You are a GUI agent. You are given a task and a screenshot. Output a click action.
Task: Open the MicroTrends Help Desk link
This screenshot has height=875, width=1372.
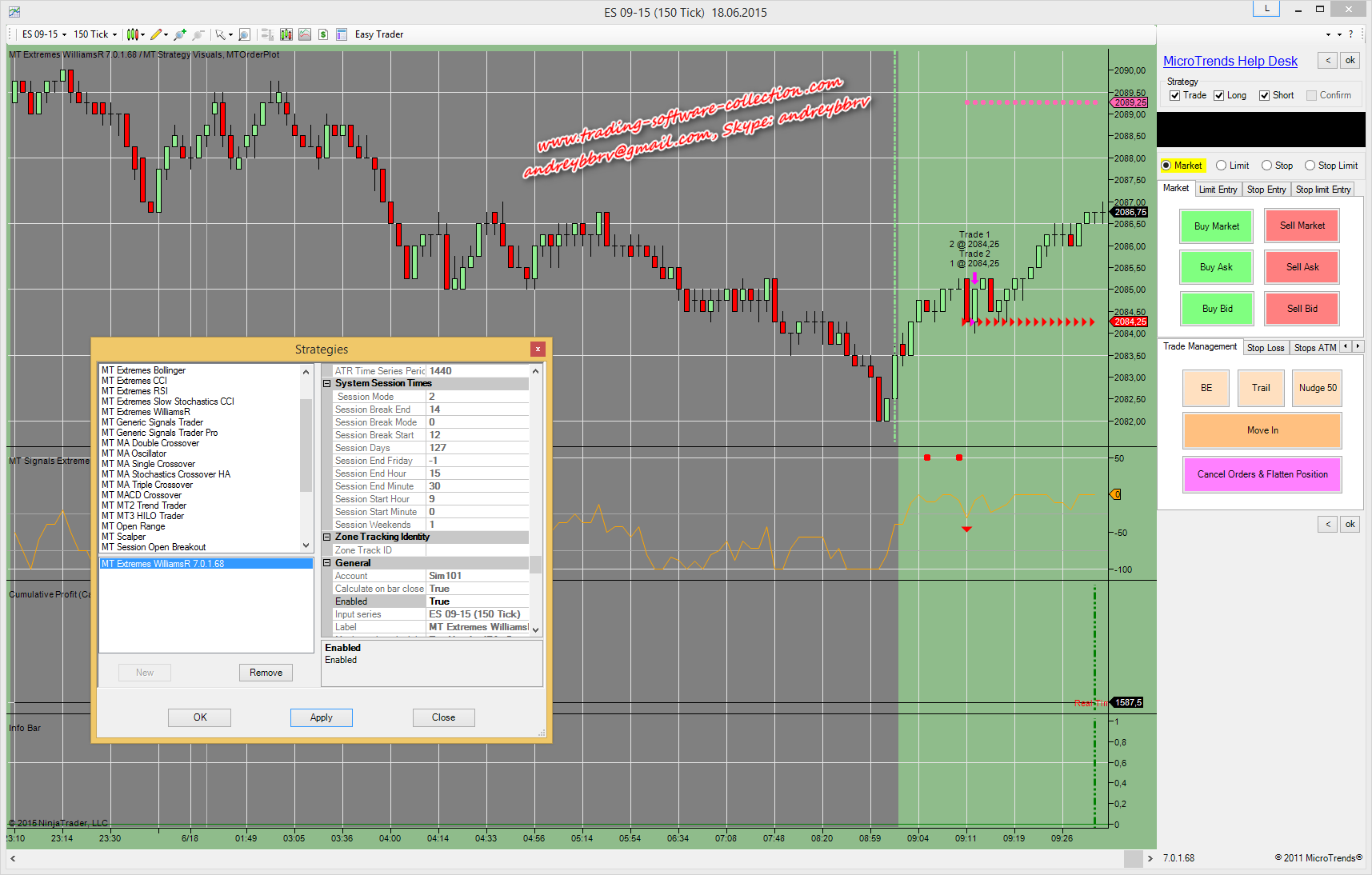click(x=1230, y=62)
